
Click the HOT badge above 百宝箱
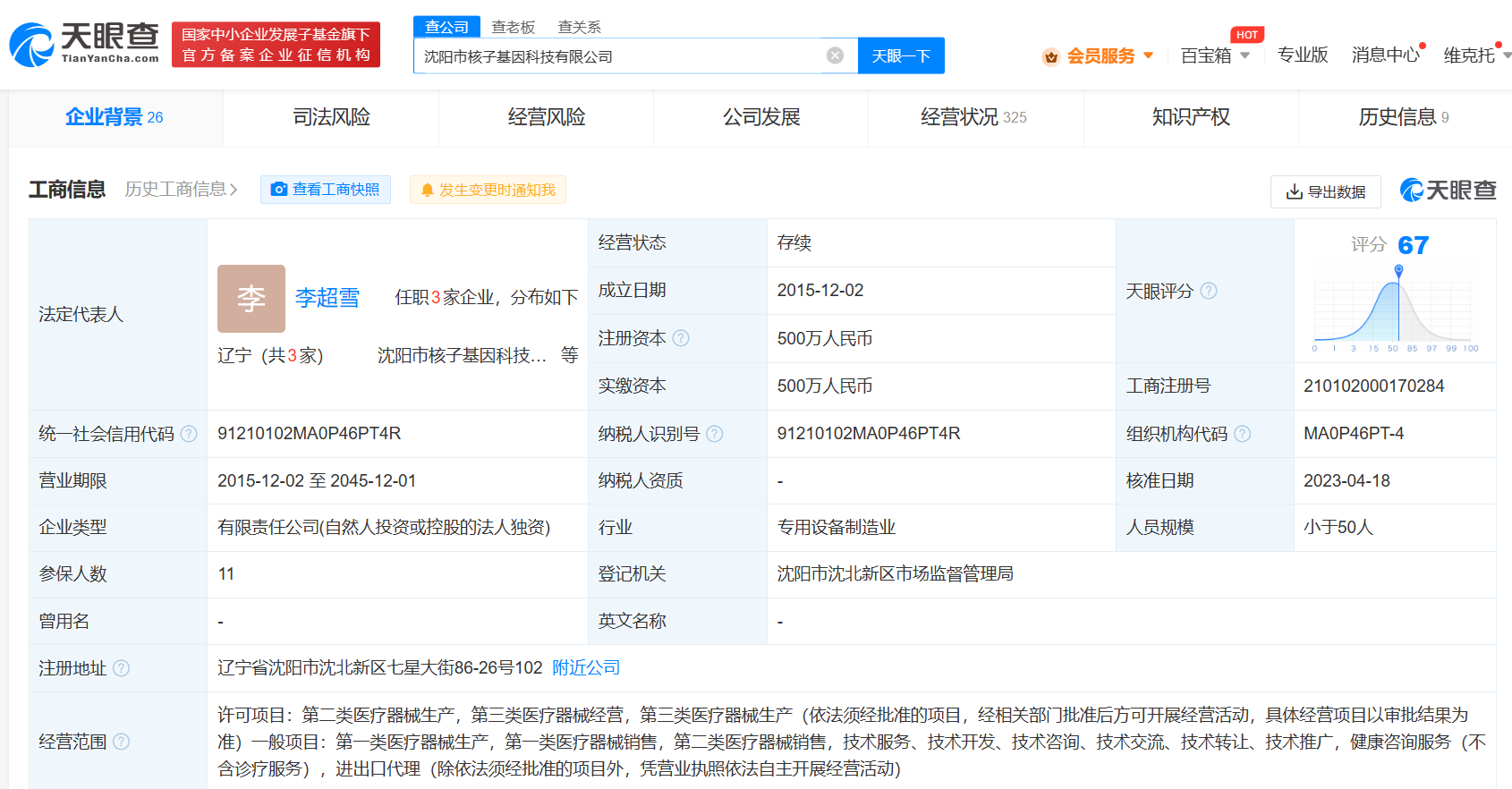pos(1247,35)
